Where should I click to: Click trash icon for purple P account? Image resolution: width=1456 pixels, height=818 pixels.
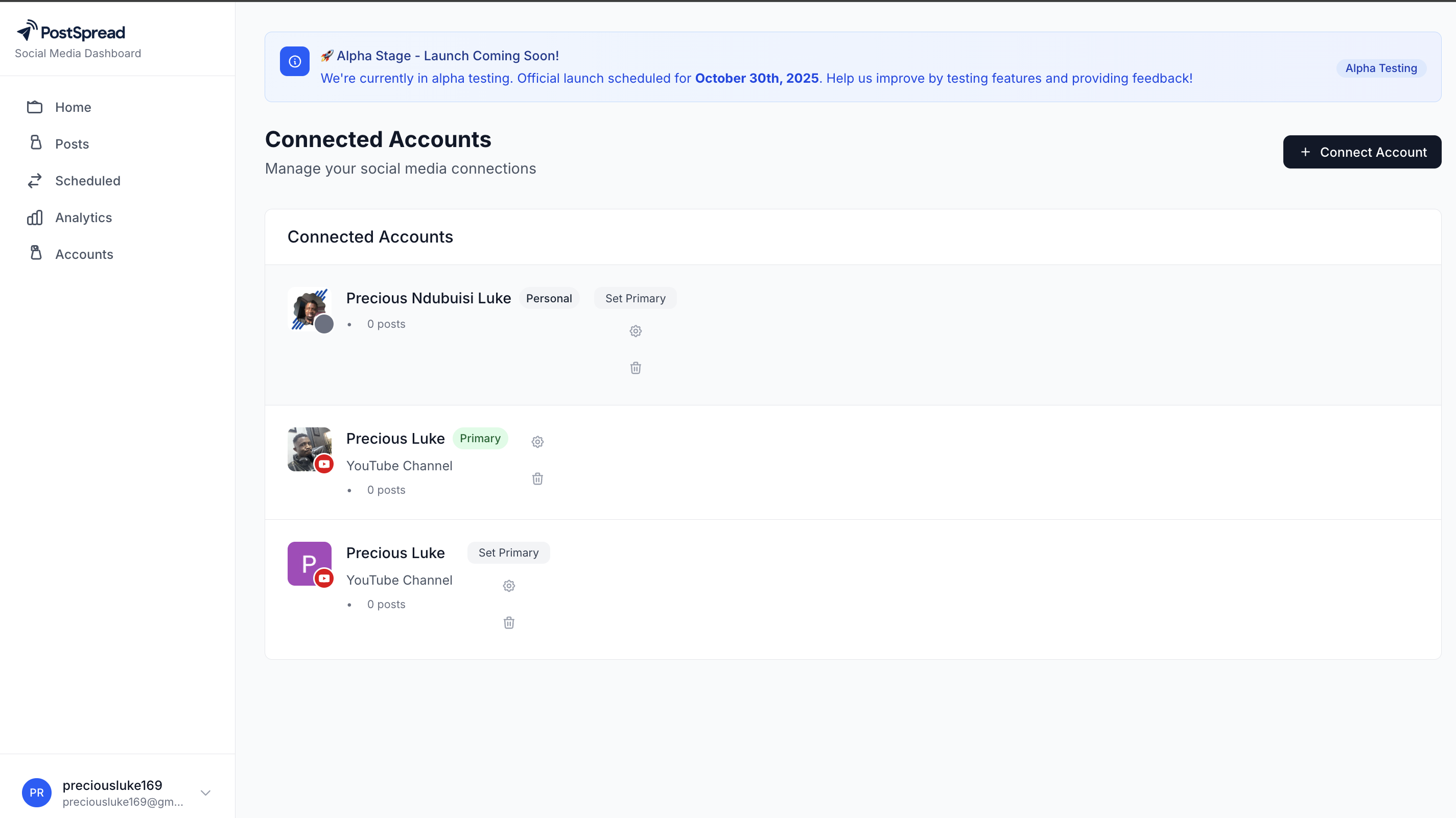tap(509, 622)
